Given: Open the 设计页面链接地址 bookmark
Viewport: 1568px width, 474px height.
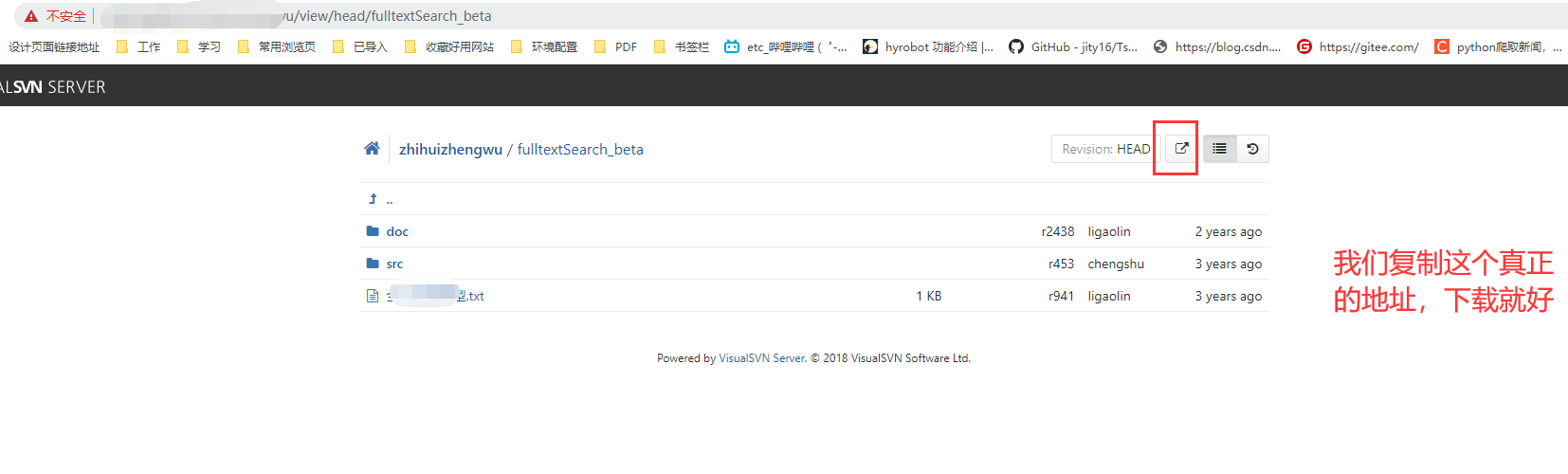Looking at the screenshot, I should [54, 46].
